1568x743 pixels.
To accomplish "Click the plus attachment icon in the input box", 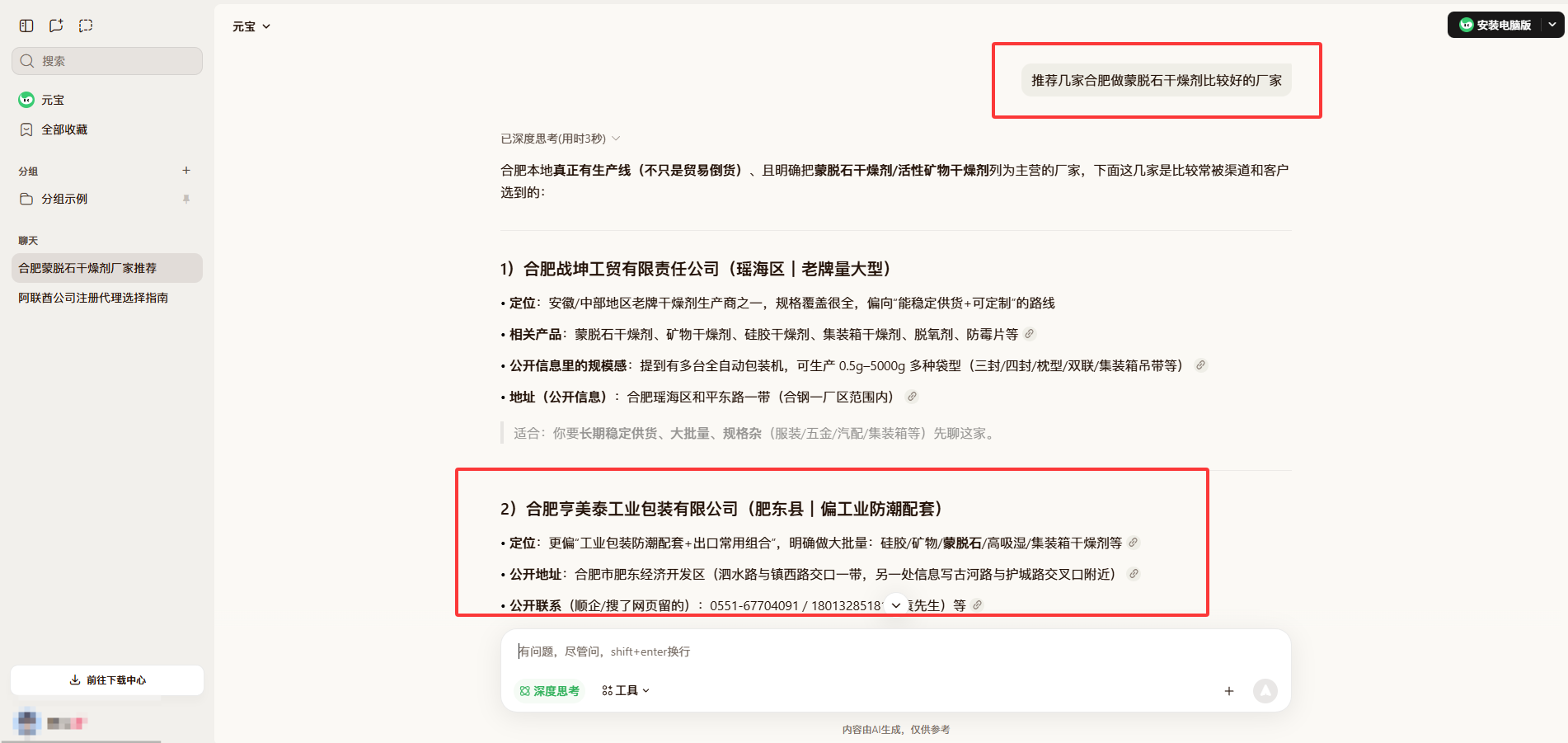I will (1229, 691).
